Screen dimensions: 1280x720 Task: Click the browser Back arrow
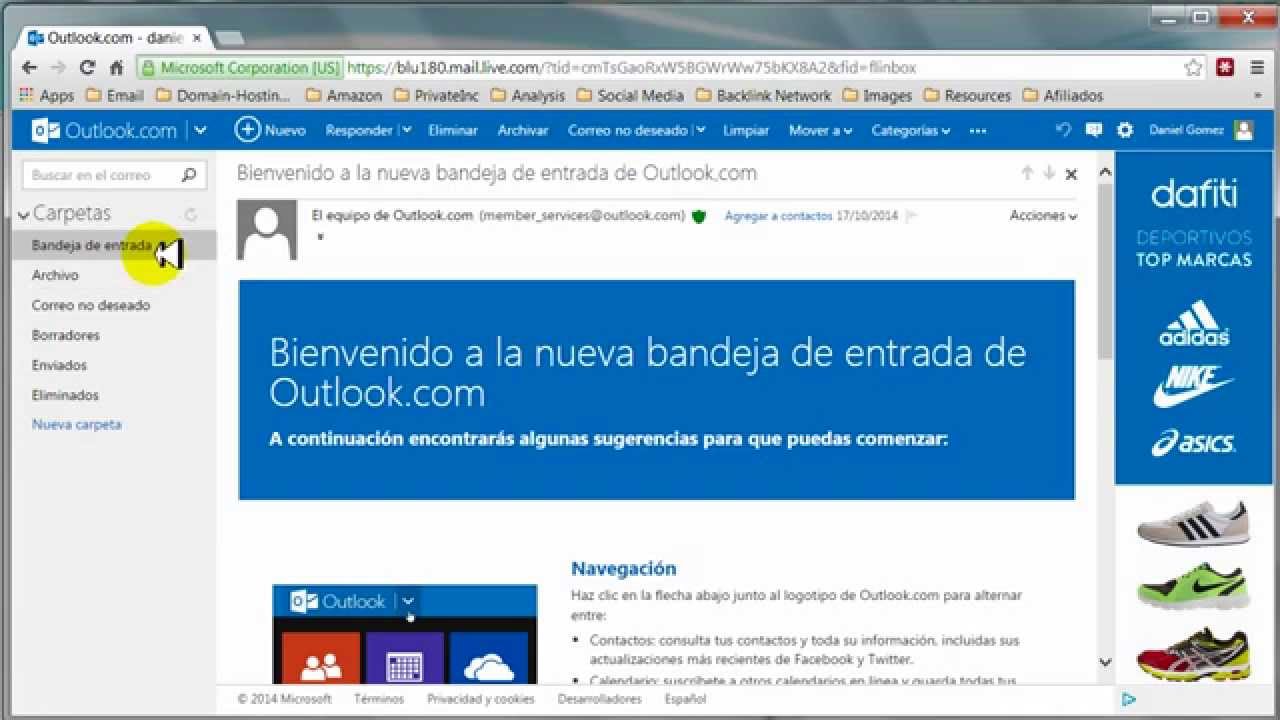29,68
